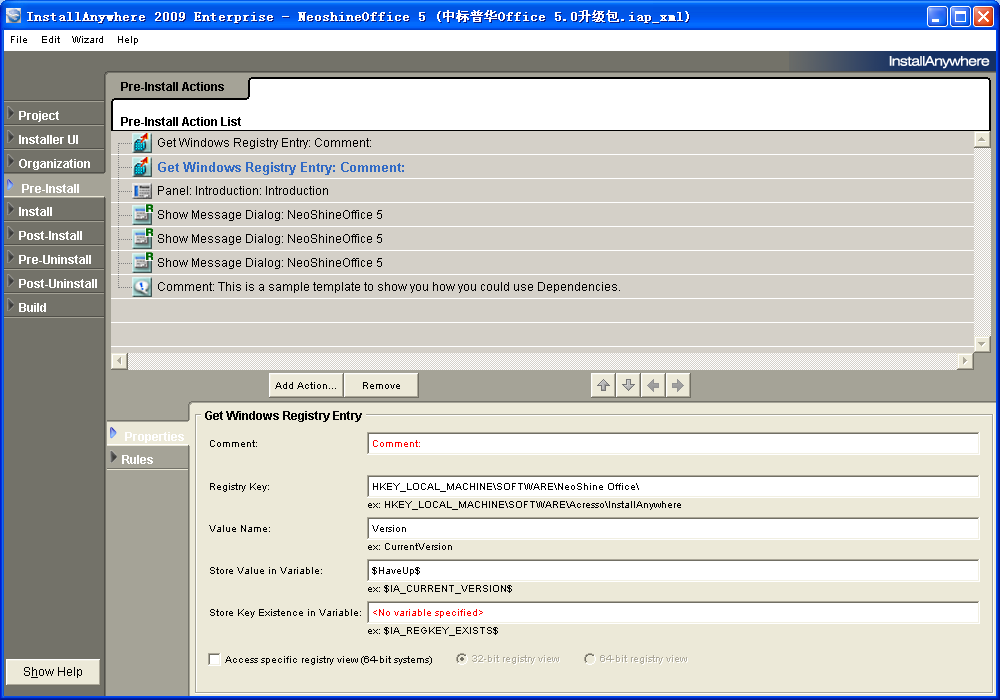The width and height of the screenshot is (1000, 700).
Task: Select the Pre-Install Actions tab
Action: 172,87
